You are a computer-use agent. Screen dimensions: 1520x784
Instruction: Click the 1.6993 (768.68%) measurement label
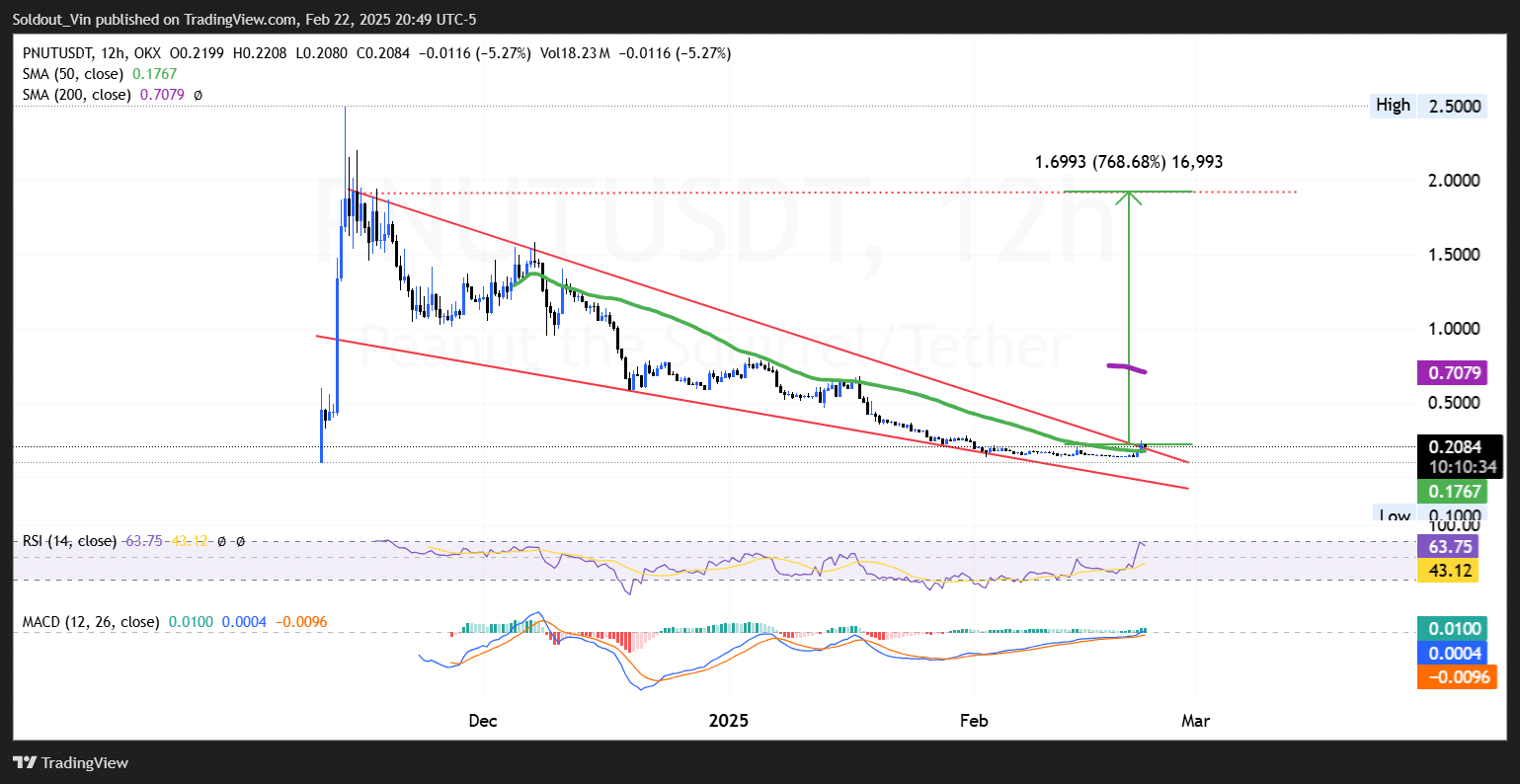pos(1129,162)
